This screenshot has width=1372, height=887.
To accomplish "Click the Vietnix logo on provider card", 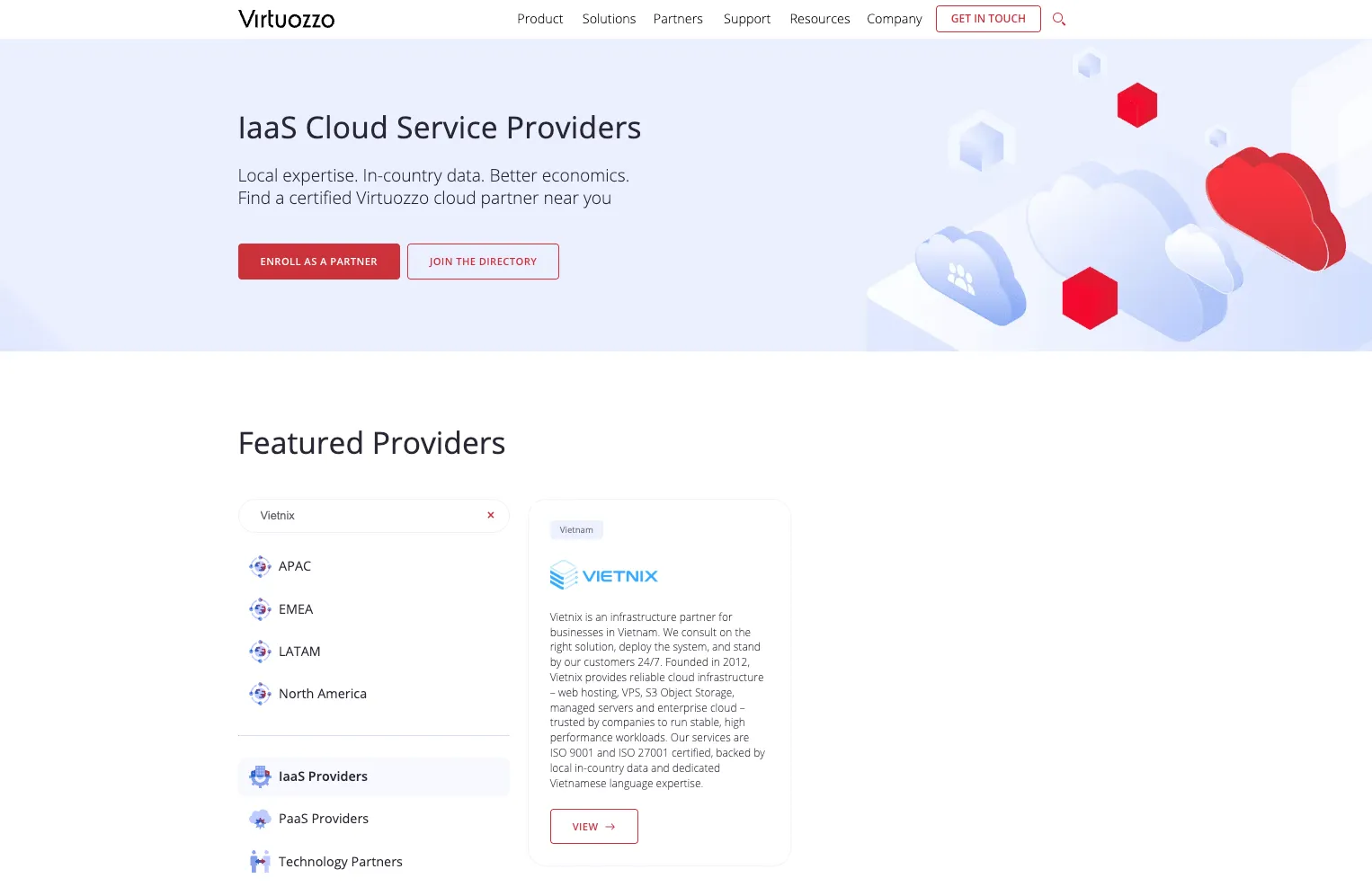I will tap(603, 575).
